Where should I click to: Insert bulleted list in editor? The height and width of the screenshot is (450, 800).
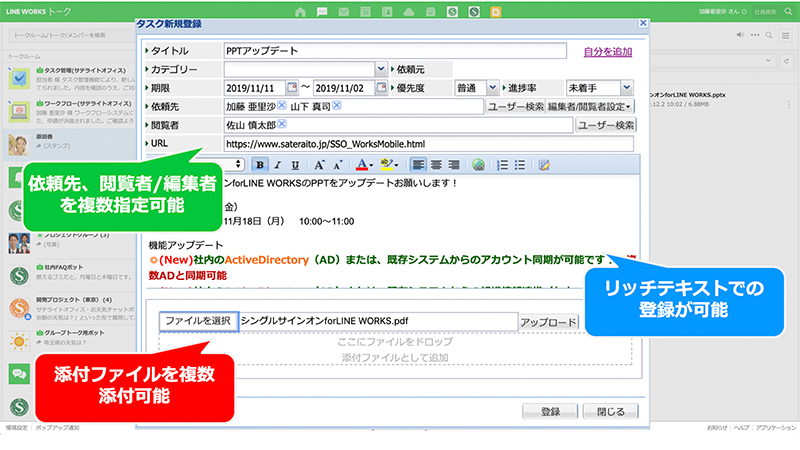(x=520, y=165)
